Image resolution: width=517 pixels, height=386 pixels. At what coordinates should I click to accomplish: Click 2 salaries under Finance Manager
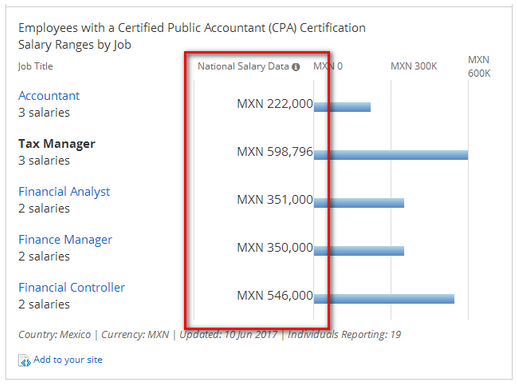click(x=44, y=257)
